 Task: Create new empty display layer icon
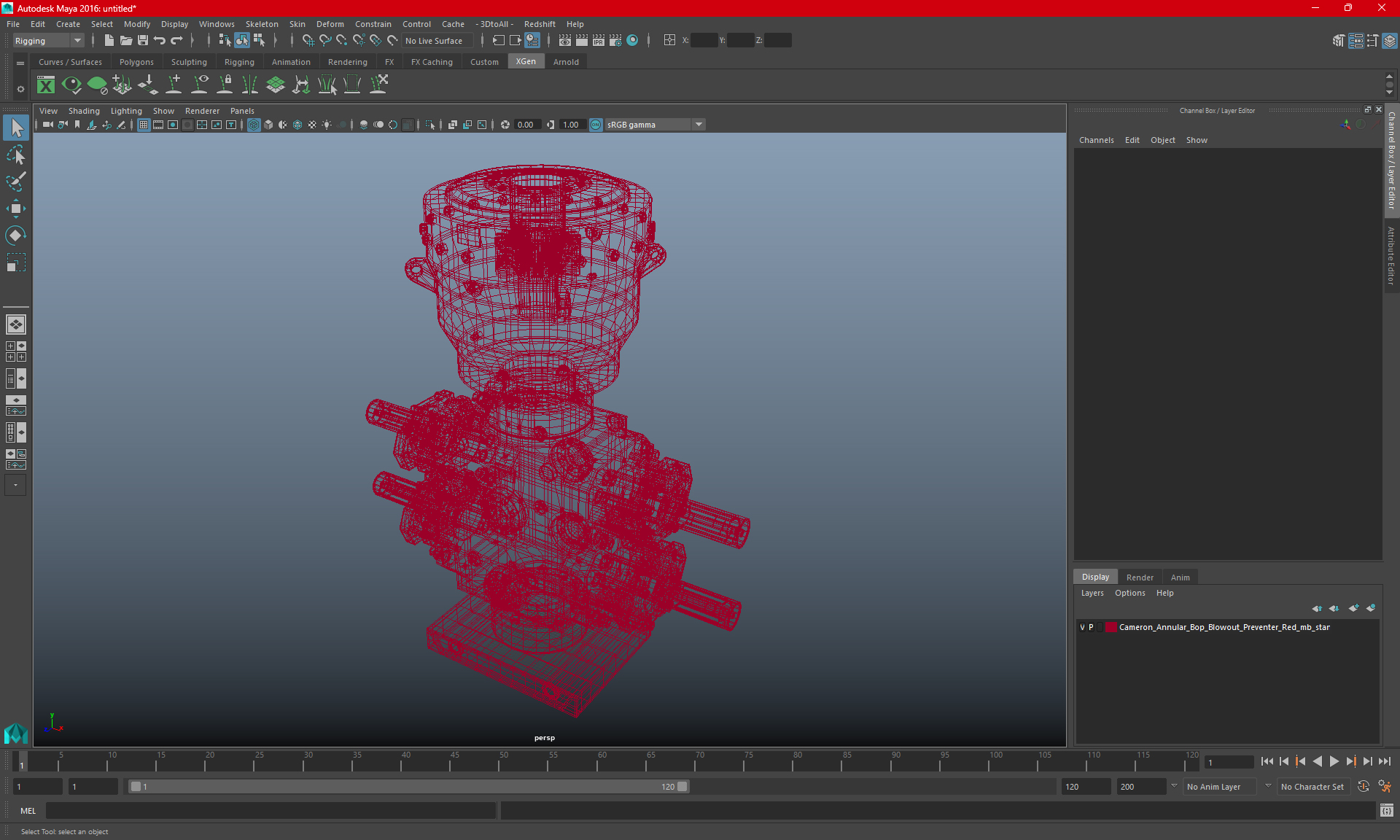(1353, 608)
